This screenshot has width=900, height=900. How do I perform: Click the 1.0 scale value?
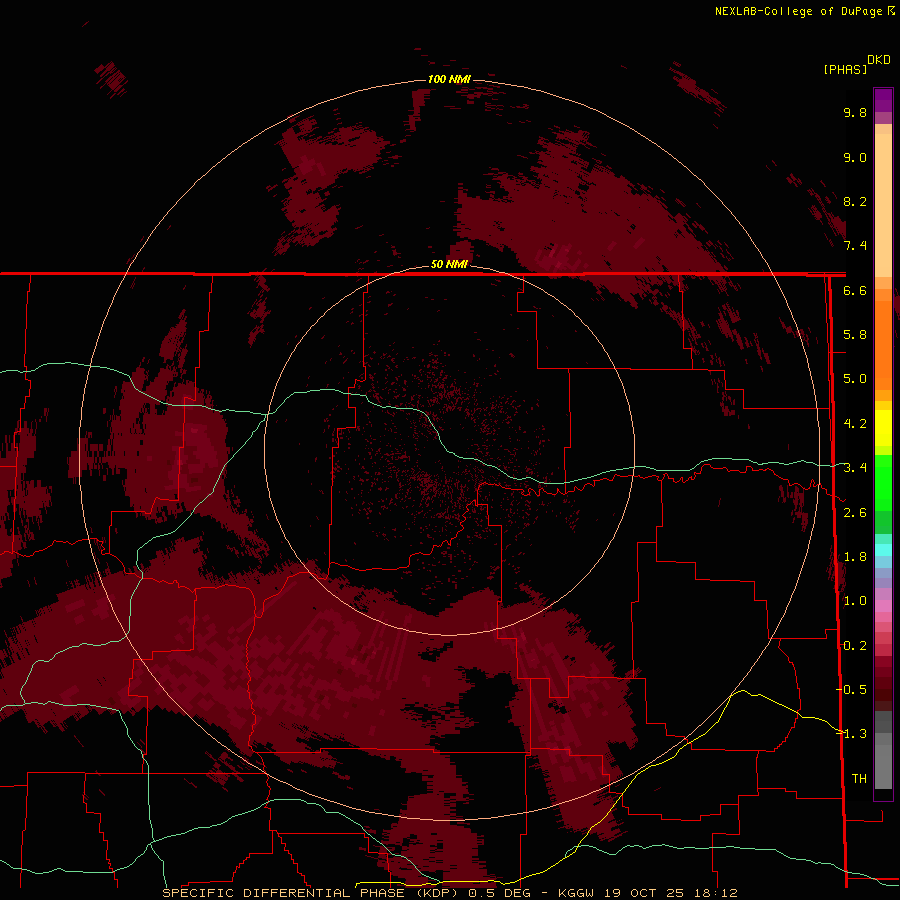tap(855, 602)
